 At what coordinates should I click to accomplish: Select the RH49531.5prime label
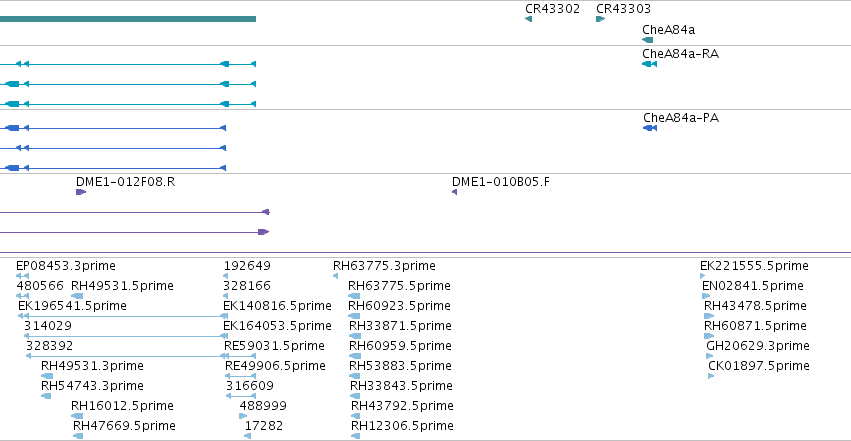(122, 286)
